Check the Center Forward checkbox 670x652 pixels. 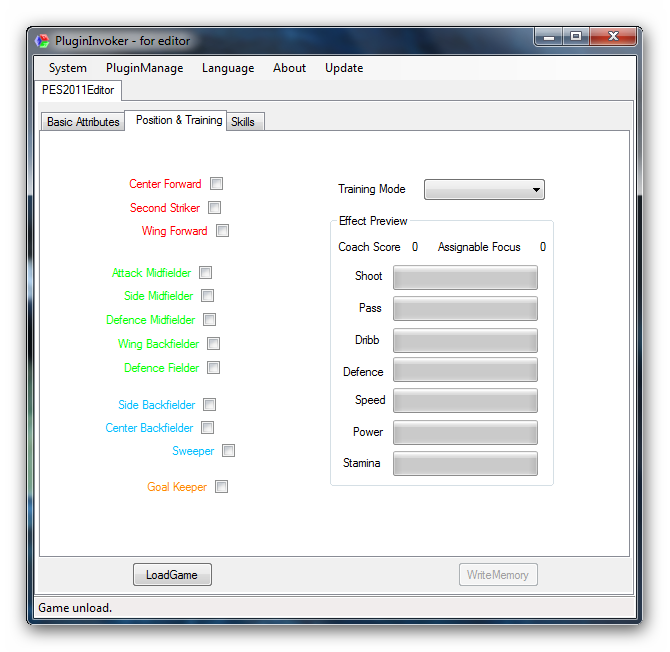pos(217,184)
